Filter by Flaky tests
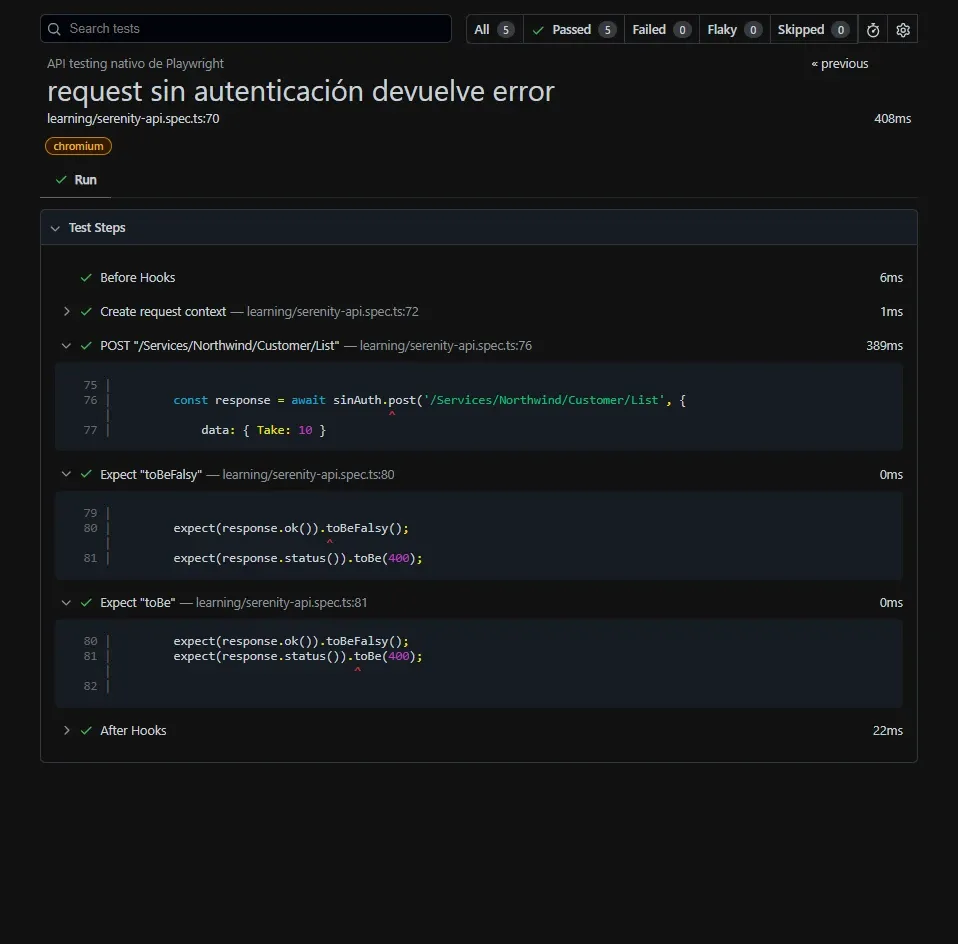Viewport: 958px width, 944px height. coord(734,29)
